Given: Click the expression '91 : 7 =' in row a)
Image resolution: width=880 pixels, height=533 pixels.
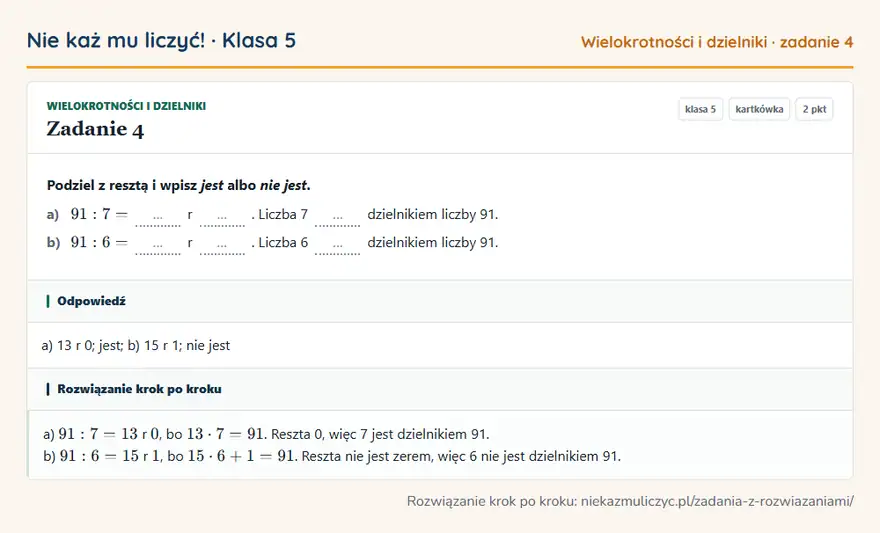Looking at the screenshot, I should 99,214.
